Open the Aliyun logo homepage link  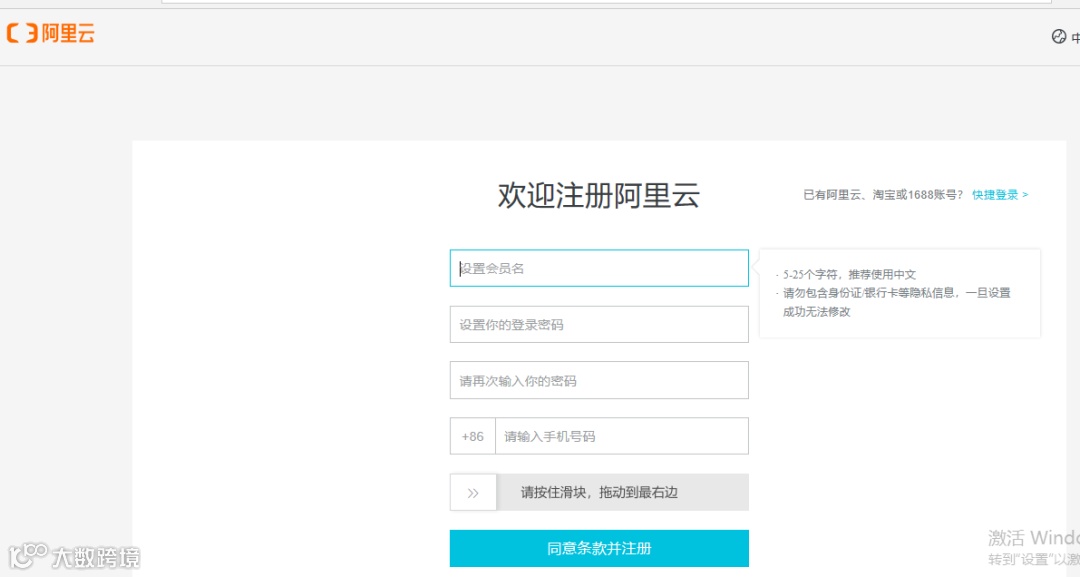[x=50, y=33]
